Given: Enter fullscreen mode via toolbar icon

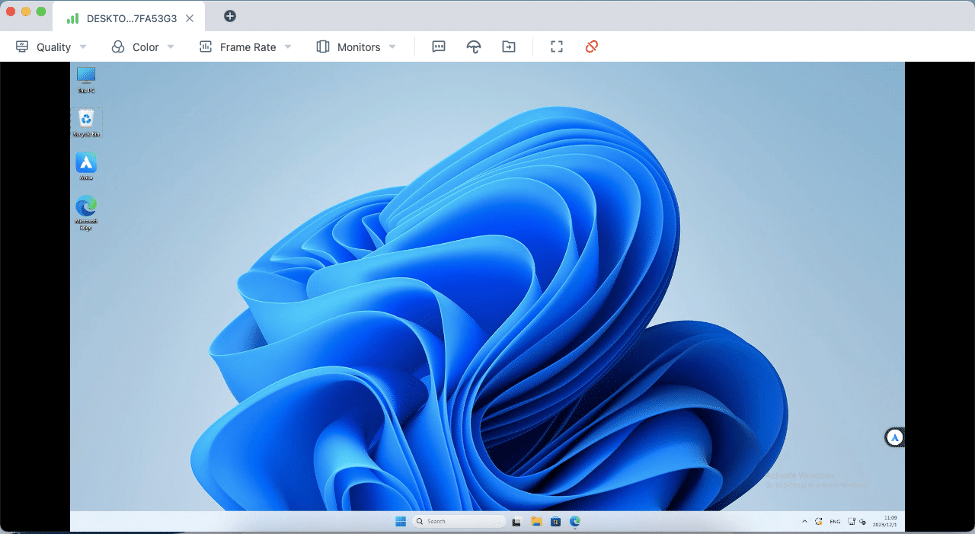Looking at the screenshot, I should click(x=556, y=47).
